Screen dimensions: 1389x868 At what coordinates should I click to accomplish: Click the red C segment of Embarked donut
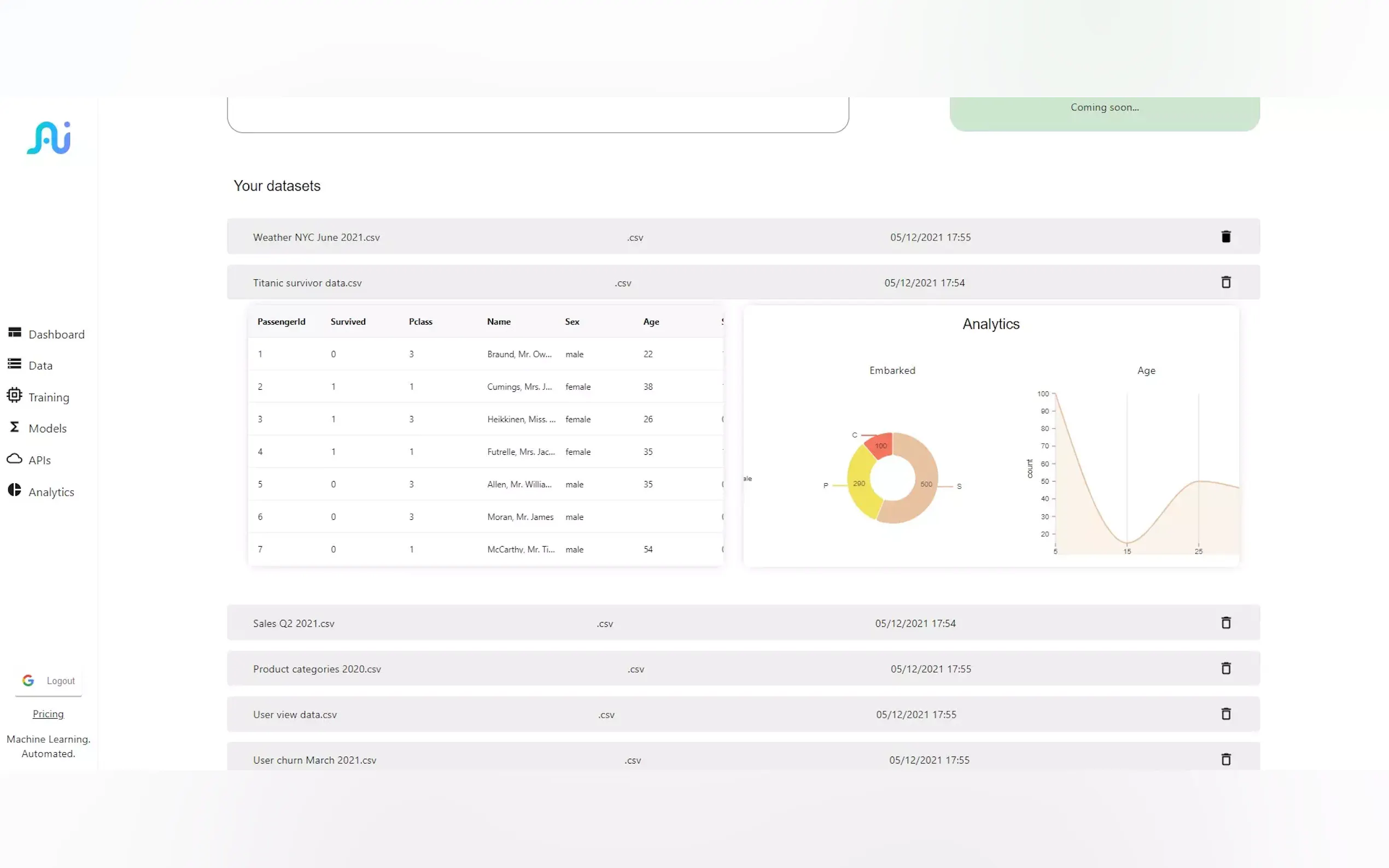click(880, 445)
